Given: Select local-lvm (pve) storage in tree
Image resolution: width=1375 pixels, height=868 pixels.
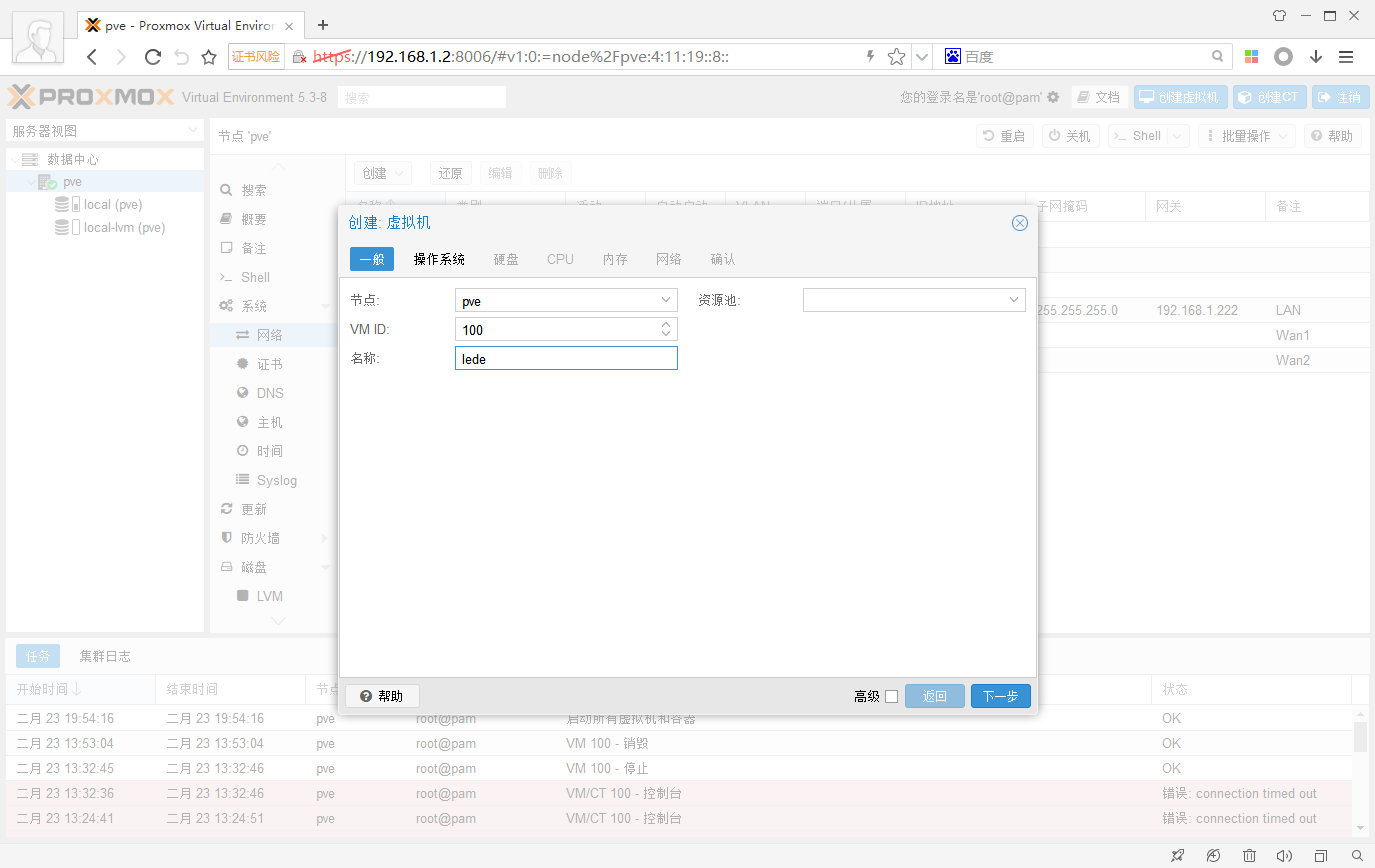Looking at the screenshot, I should [x=123, y=227].
